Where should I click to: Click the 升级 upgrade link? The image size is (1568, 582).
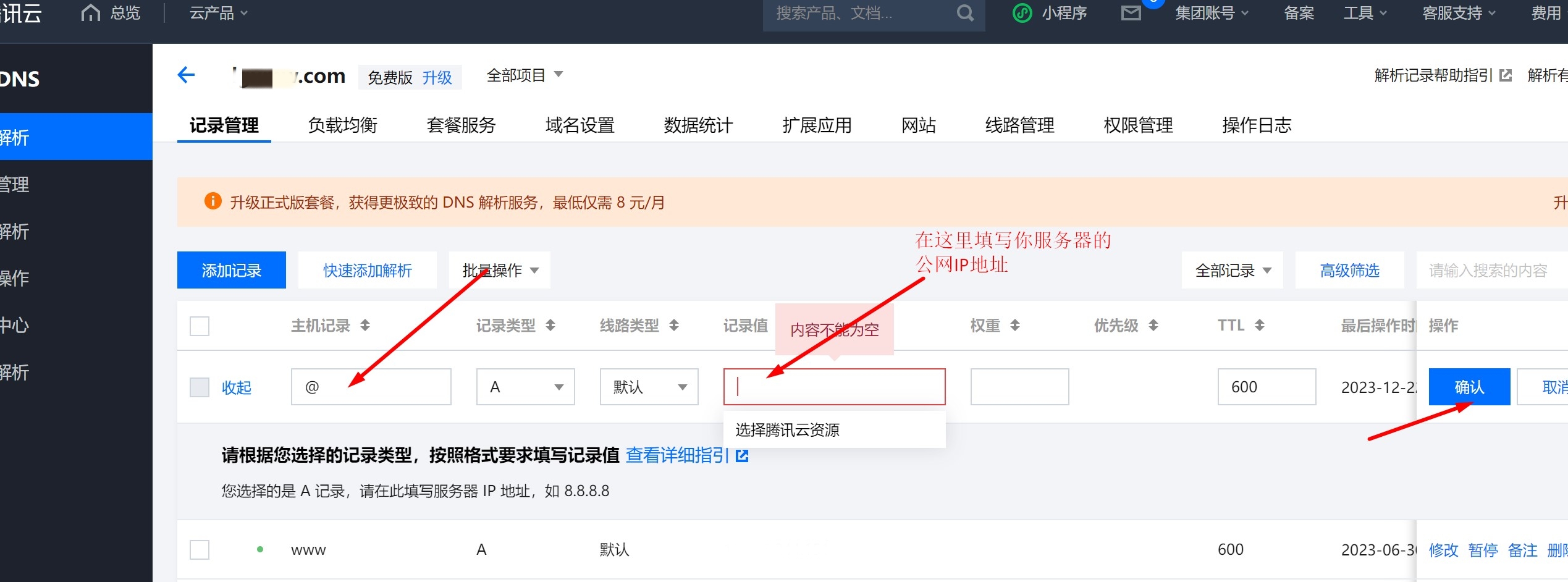[x=437, y=78]
